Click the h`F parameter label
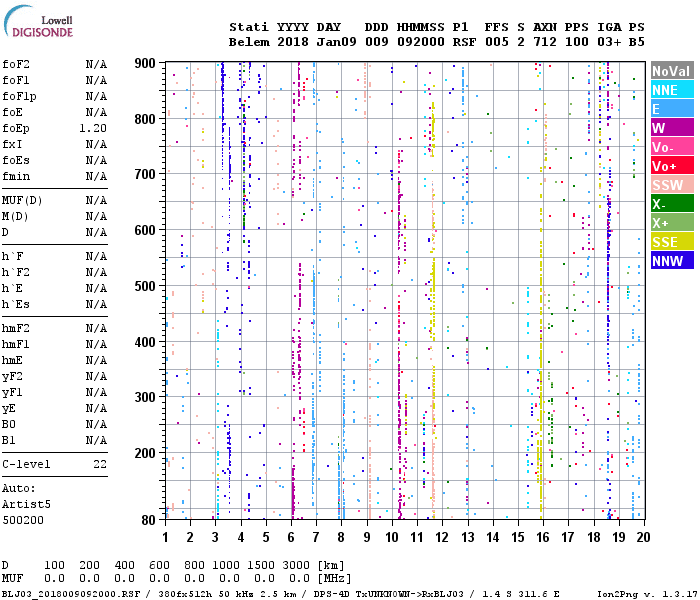The image size is (700, 600). point(12,256)
